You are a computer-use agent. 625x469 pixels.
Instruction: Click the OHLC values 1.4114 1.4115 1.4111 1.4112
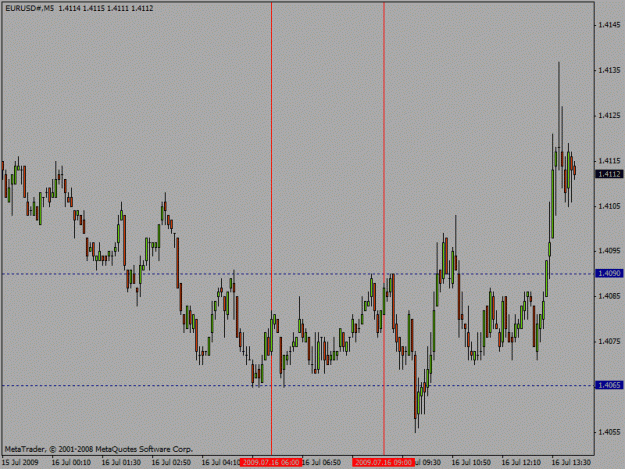(106, 8)
